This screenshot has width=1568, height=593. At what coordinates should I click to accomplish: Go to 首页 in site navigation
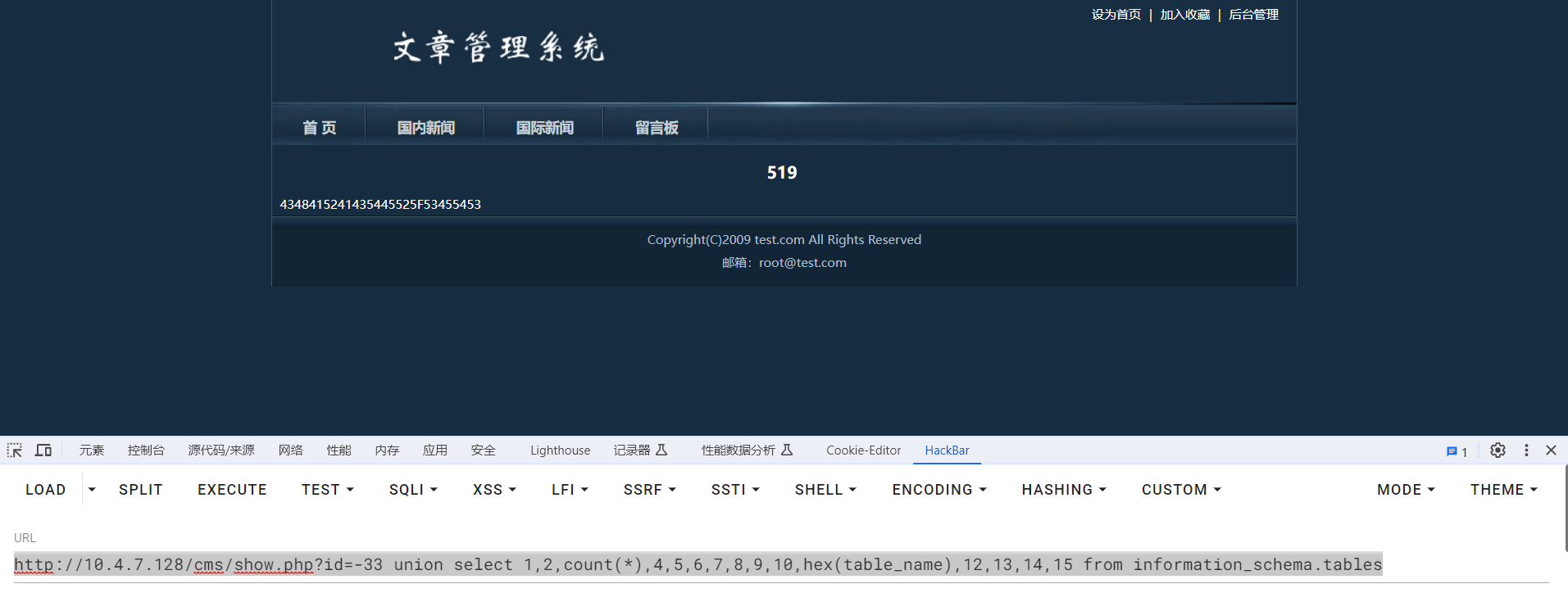319,128
